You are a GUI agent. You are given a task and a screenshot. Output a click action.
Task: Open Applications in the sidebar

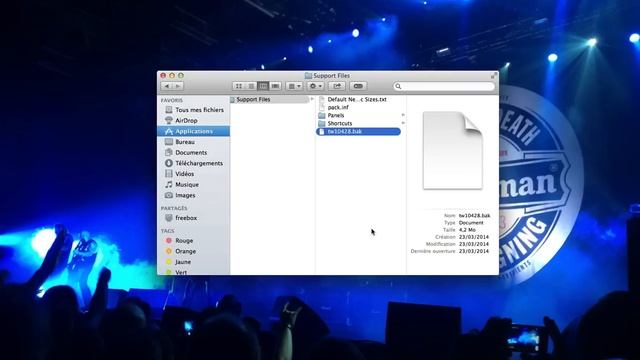click(x=193, y=131)
